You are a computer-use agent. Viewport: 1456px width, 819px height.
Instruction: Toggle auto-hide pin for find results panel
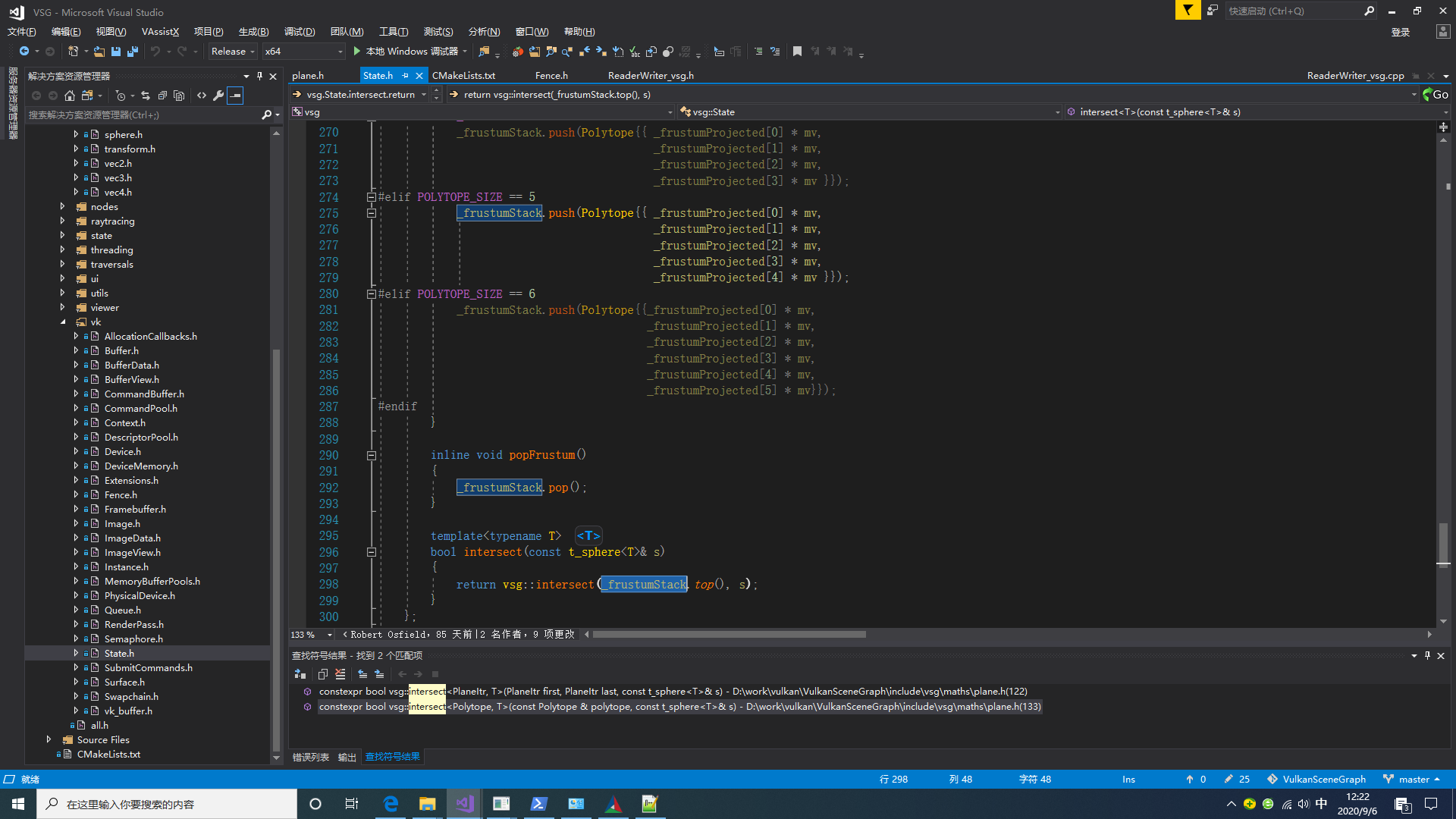click(x=1427, y=656)
